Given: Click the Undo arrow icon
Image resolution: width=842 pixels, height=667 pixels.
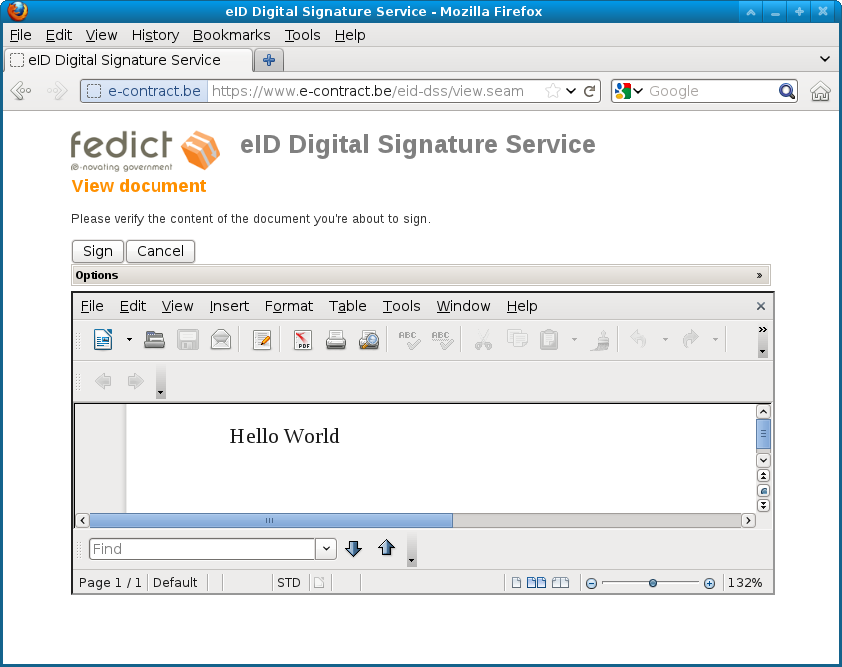Looking at the screenshot, I should (638, 339).
